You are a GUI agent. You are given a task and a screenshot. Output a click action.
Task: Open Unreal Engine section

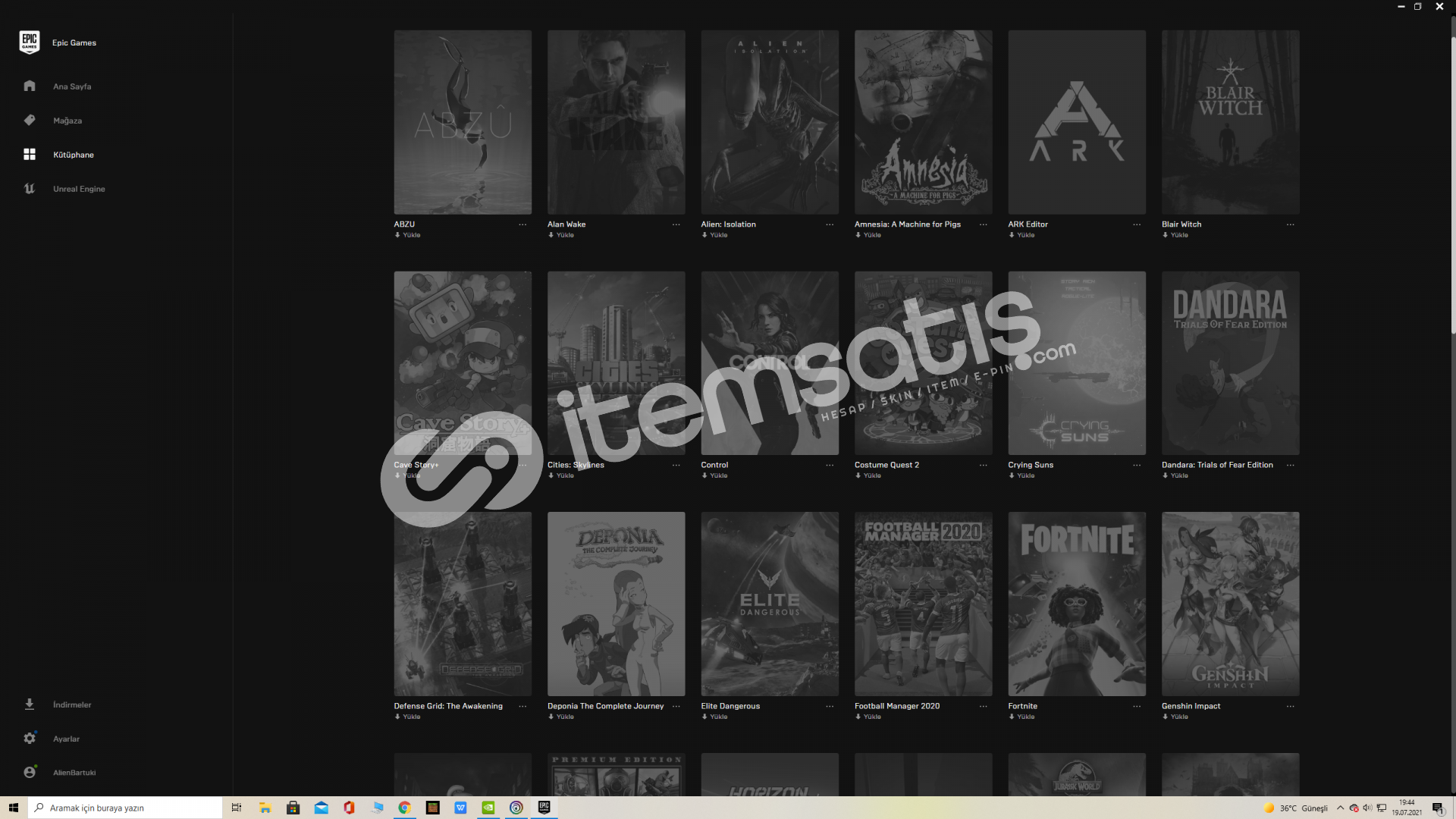79,189
